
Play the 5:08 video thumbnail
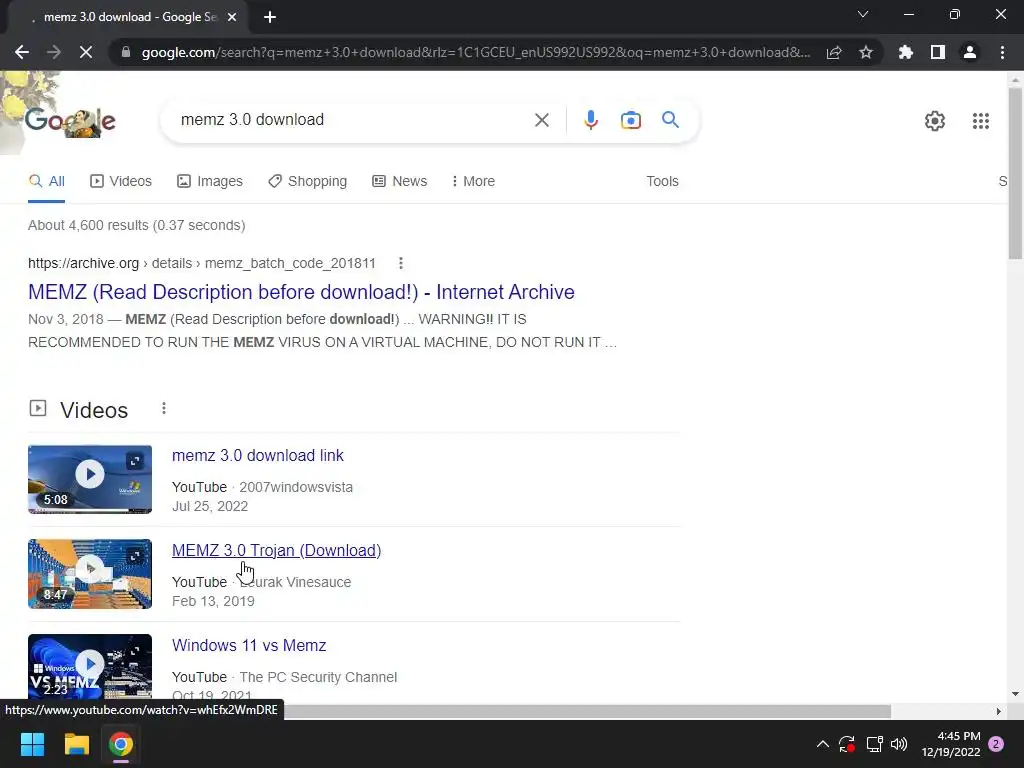pos(89,479)
